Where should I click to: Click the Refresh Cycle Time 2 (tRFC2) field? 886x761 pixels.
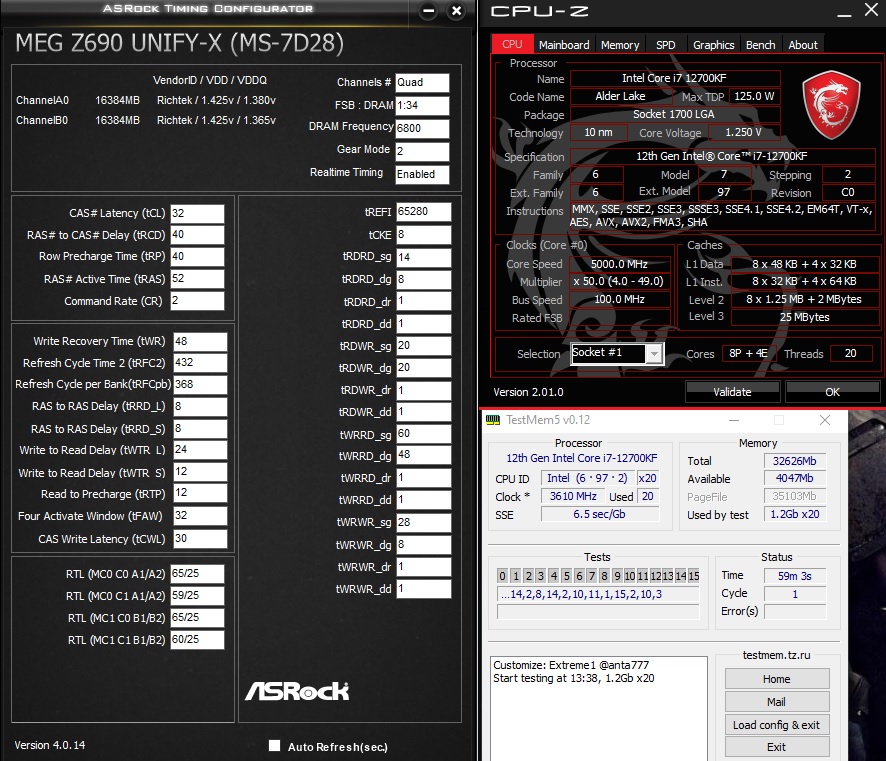click(x=200, y=363)
